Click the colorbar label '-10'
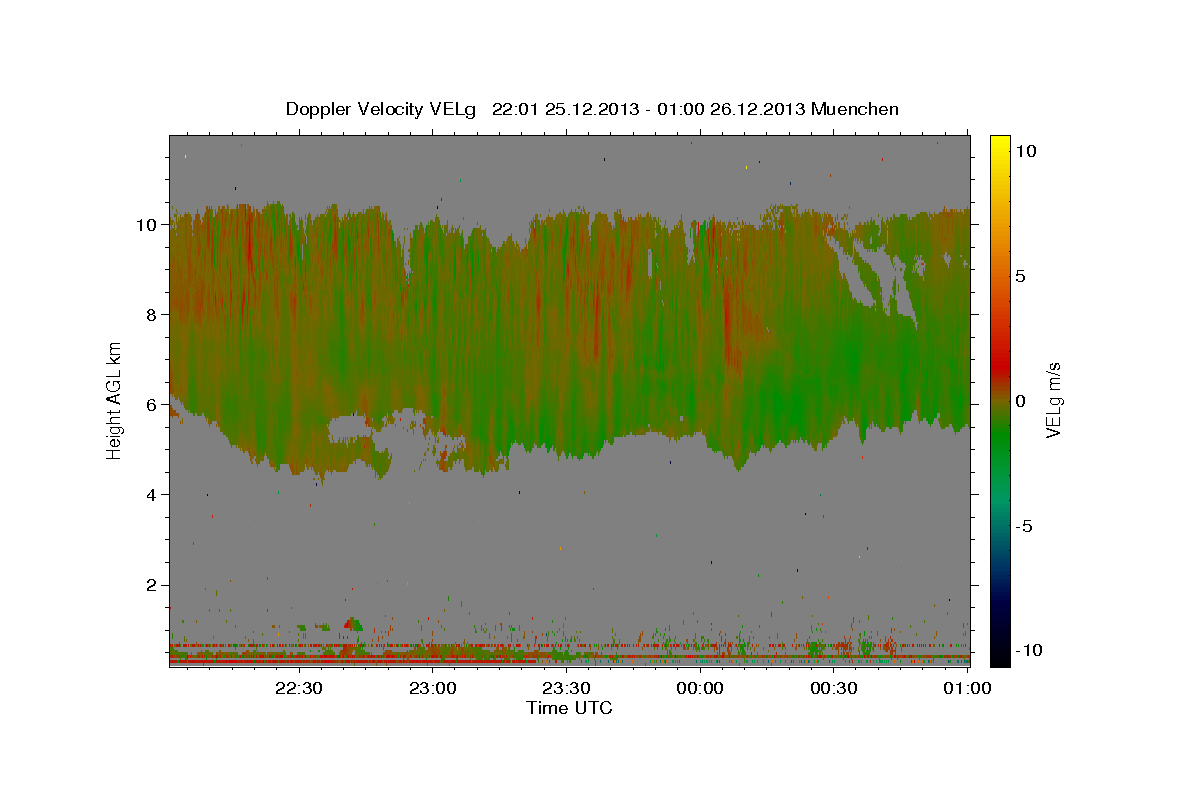Viewport: 1200px width, 800px height. [x=1031, y=651]
